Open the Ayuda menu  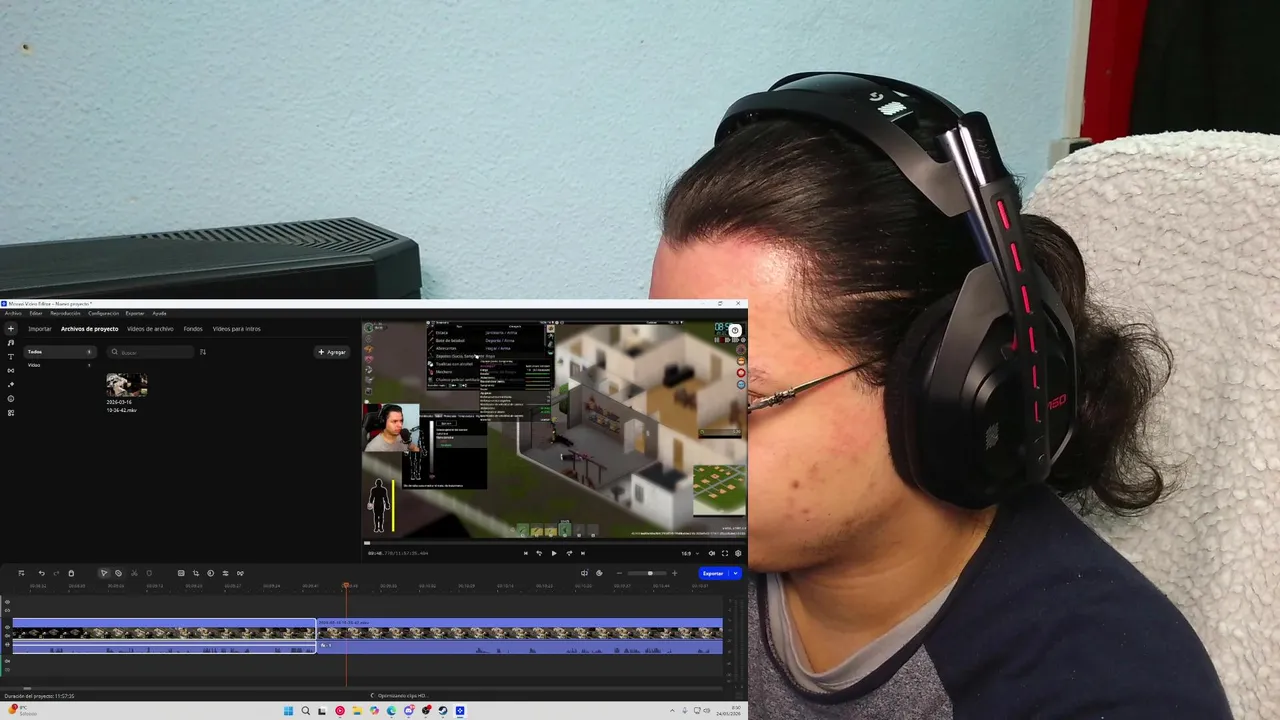159,313
